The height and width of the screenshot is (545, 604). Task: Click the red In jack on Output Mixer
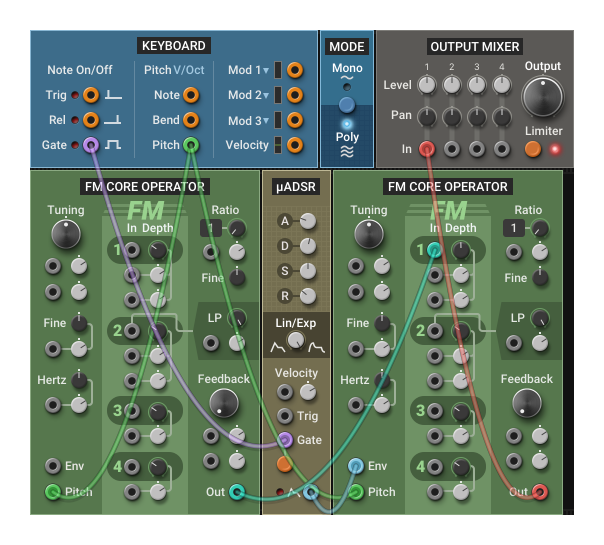pyautogui.click(x=427, y=149)
